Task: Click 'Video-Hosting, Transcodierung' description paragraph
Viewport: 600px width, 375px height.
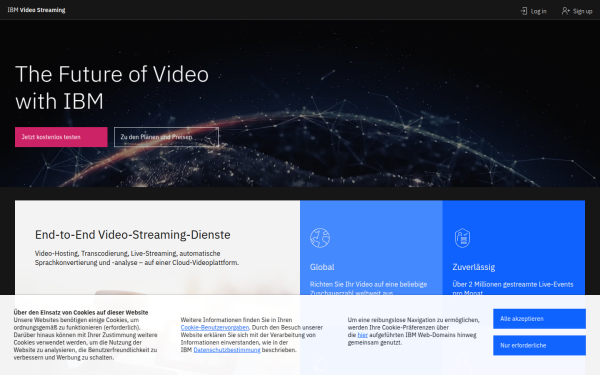Action: point(137,258)
